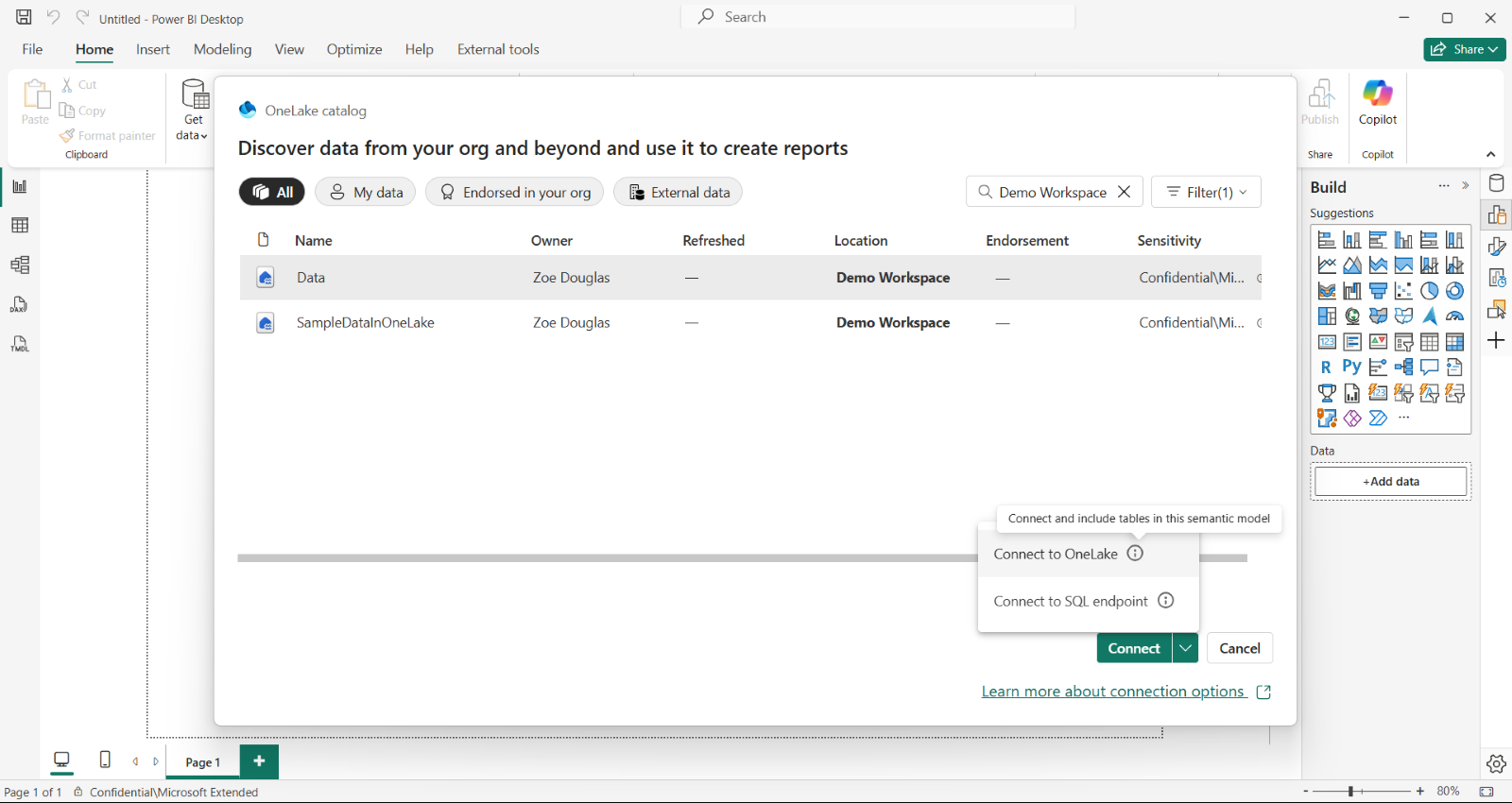This screenshot has height=803, width=1512.
Task: Select the Power Apps visual
Action: coord(1352,419)
